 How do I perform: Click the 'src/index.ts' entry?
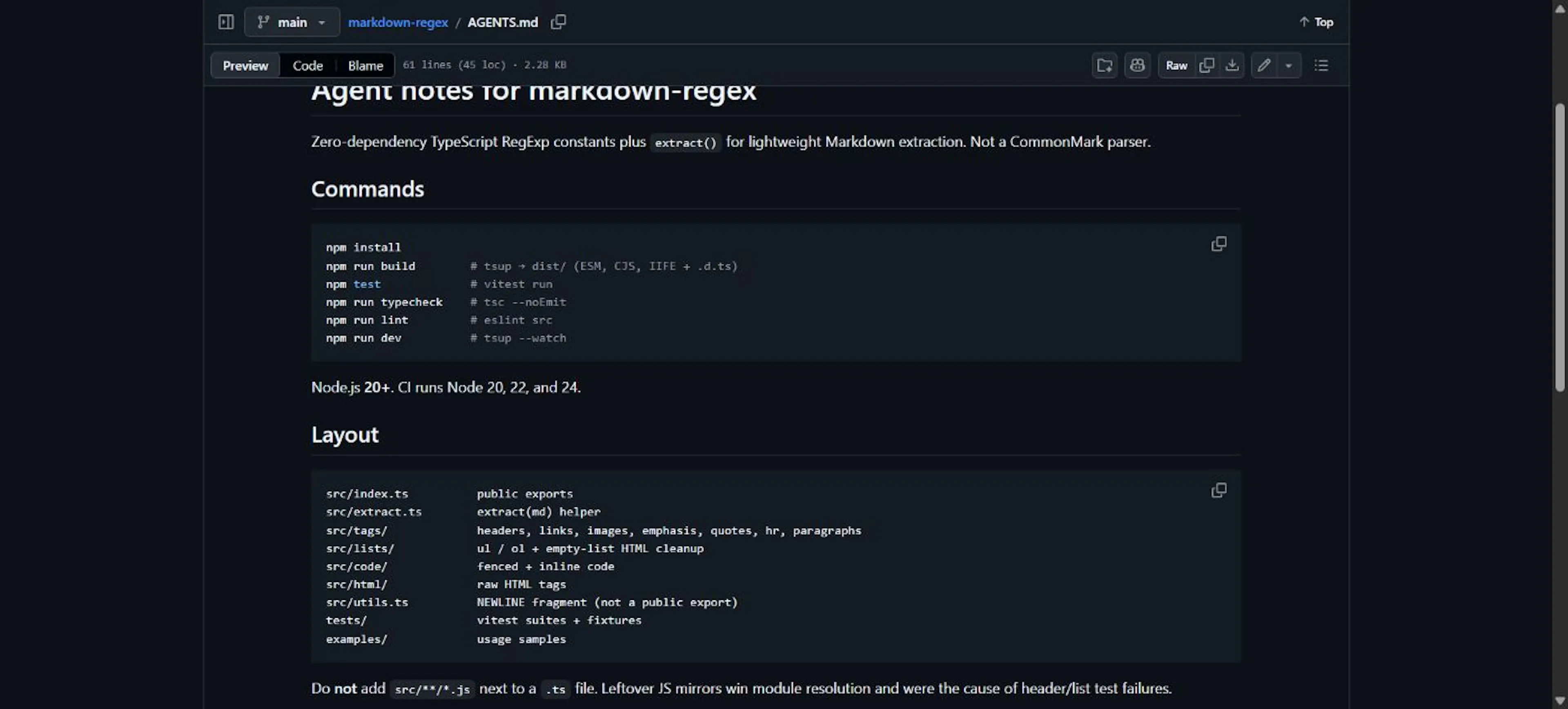[367, 493]
